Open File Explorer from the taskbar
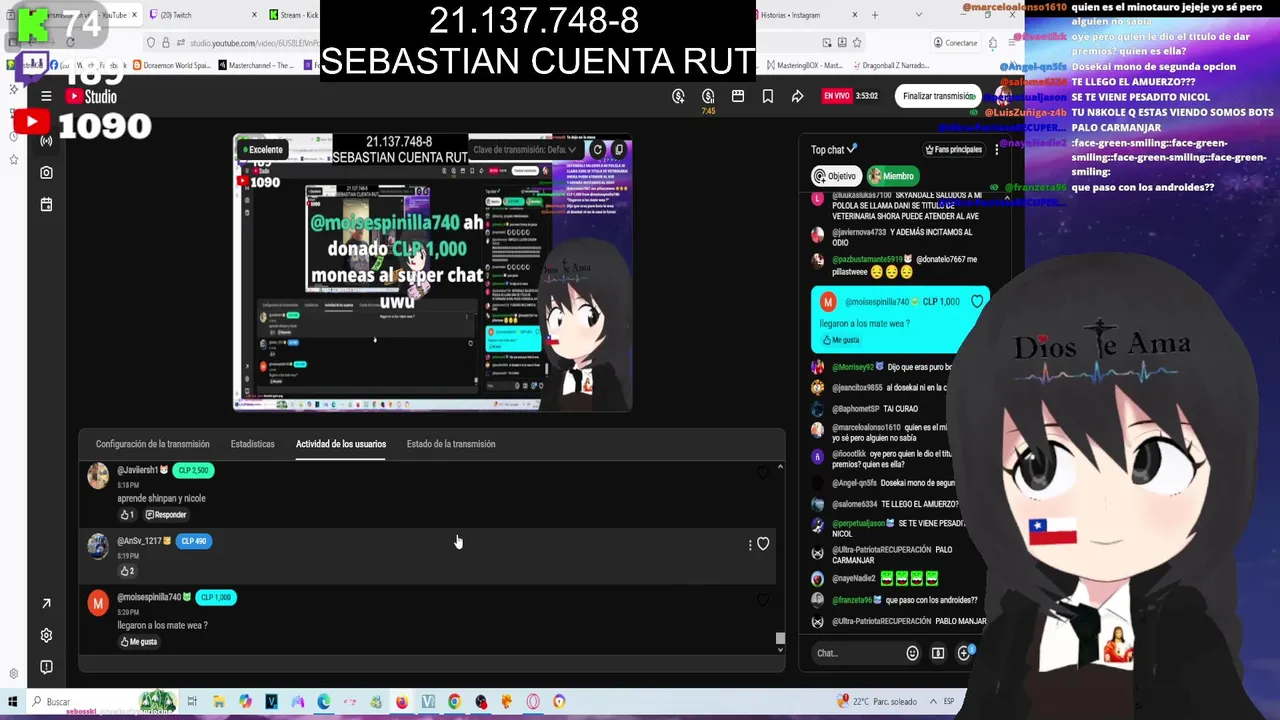This screenshot has width=1280, height=720. tap(219, 702)
